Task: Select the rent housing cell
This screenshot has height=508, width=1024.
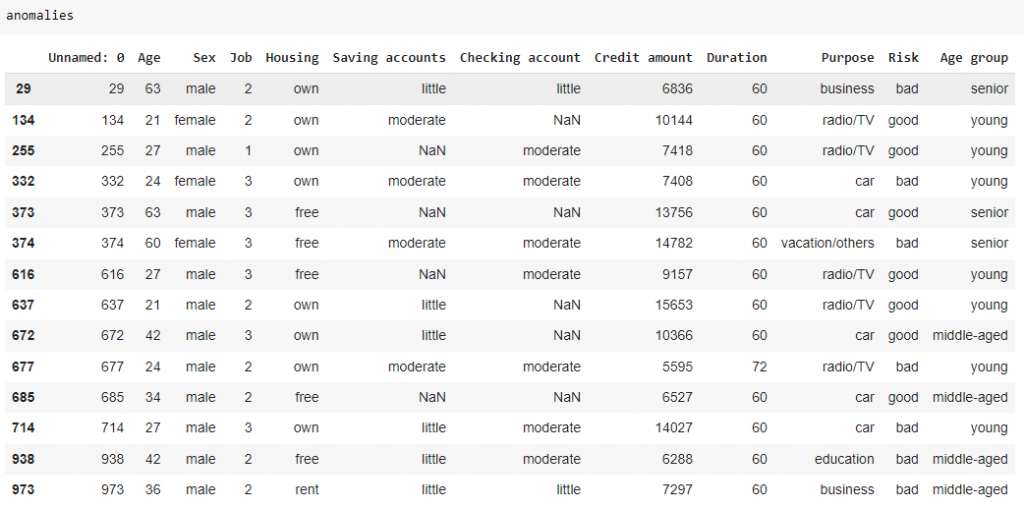Action: coord(306,490)
